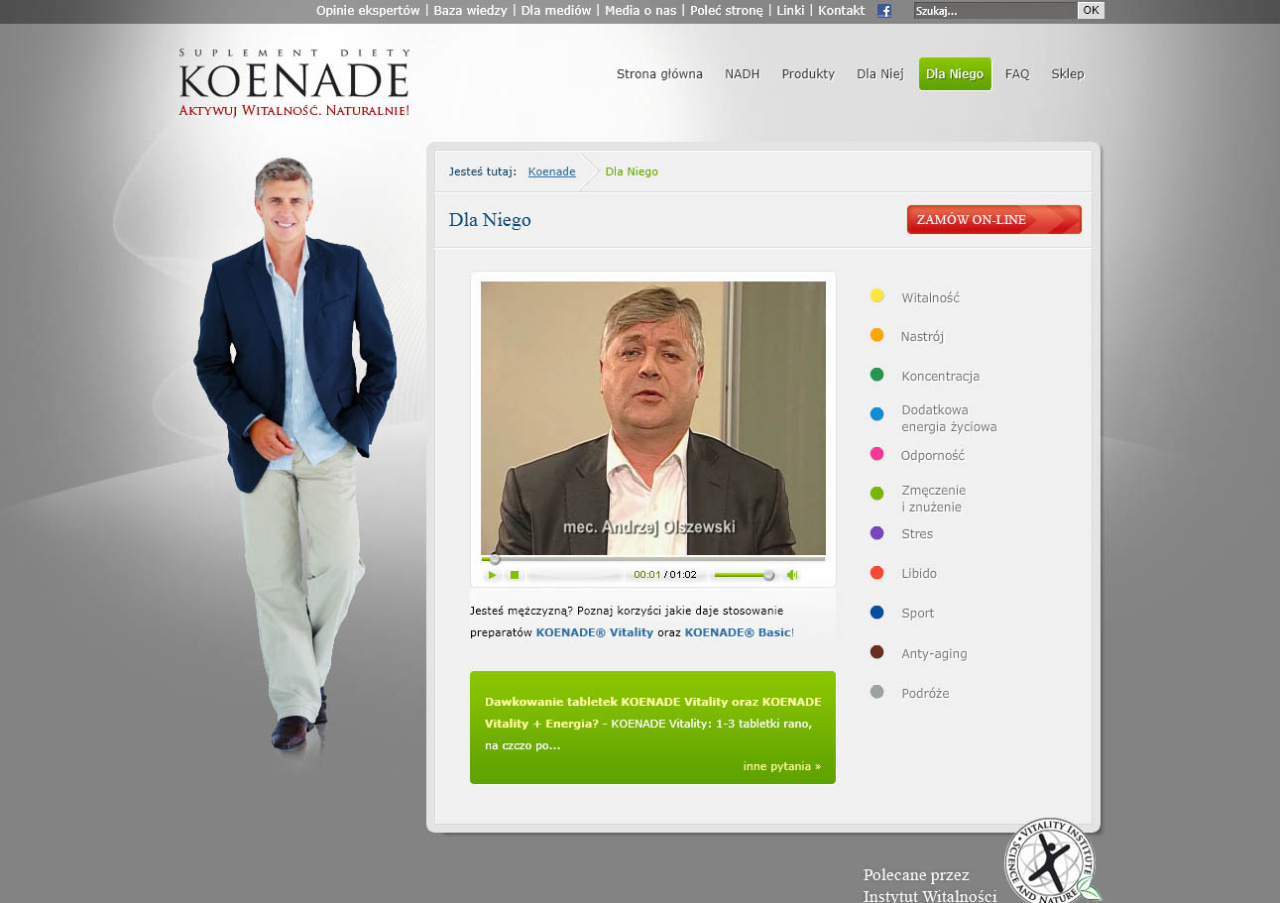Open the 'inne pytania »' link

782,766
